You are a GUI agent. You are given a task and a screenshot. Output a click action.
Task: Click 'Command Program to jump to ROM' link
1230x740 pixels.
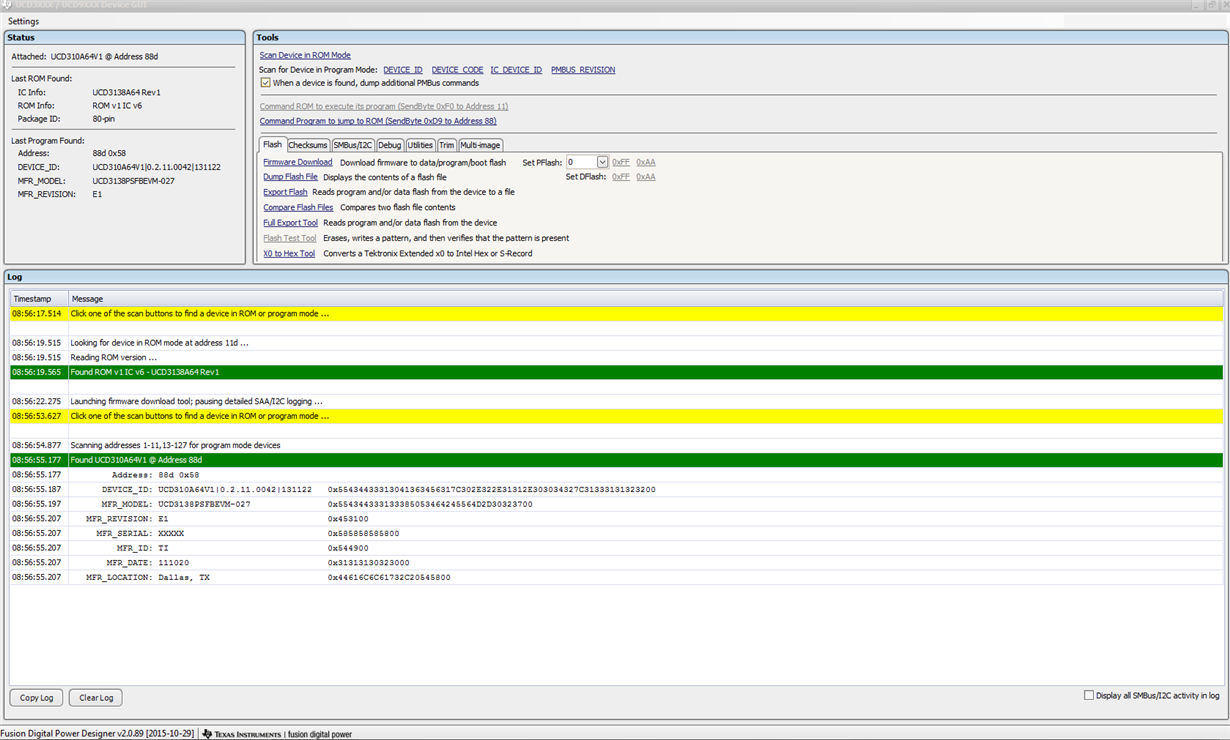click(x=378, y=121)
